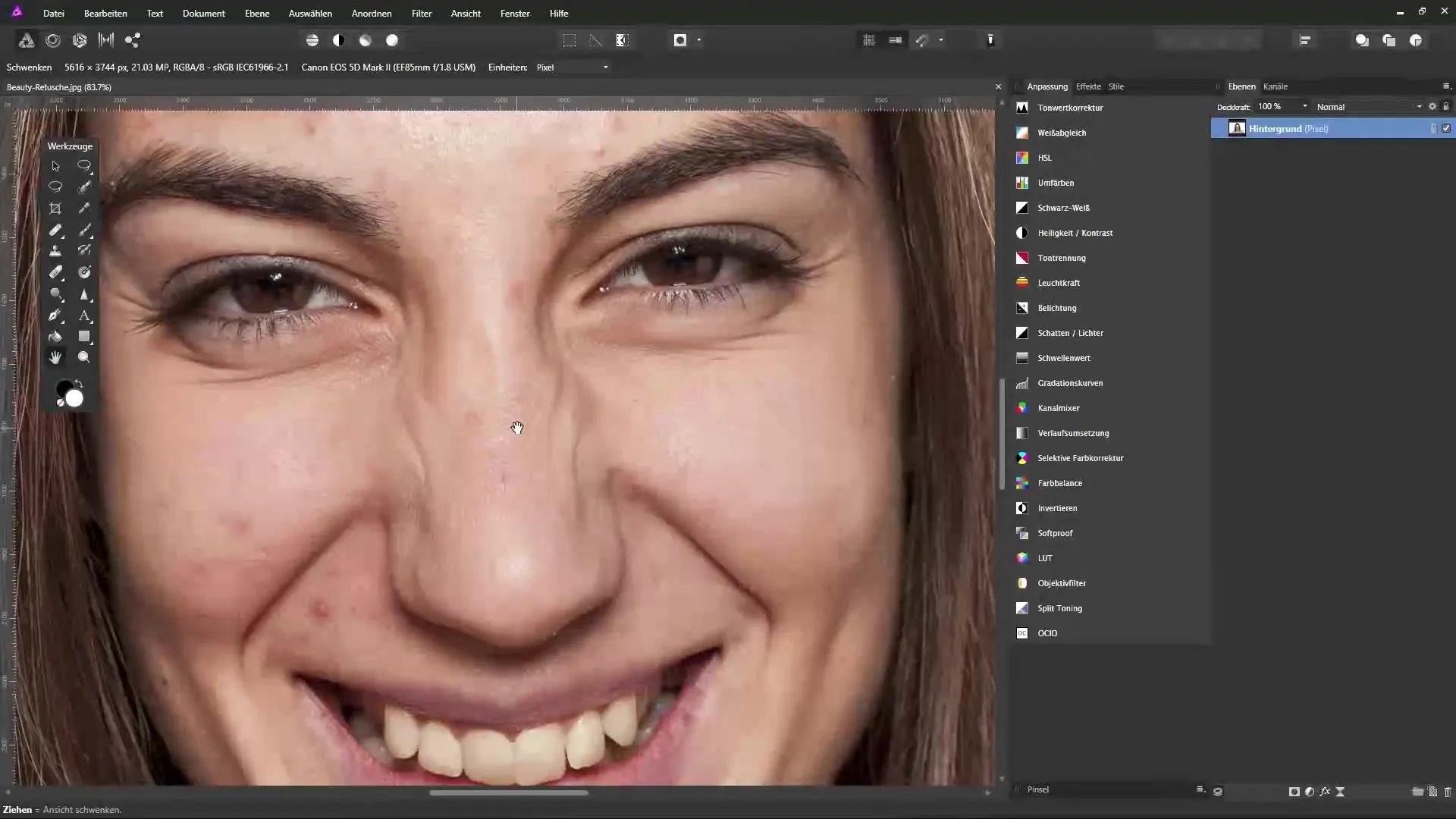Open the Einheiten Pixel dropdown
Viewport: 1456px width, 819px height.
(572, 67)
